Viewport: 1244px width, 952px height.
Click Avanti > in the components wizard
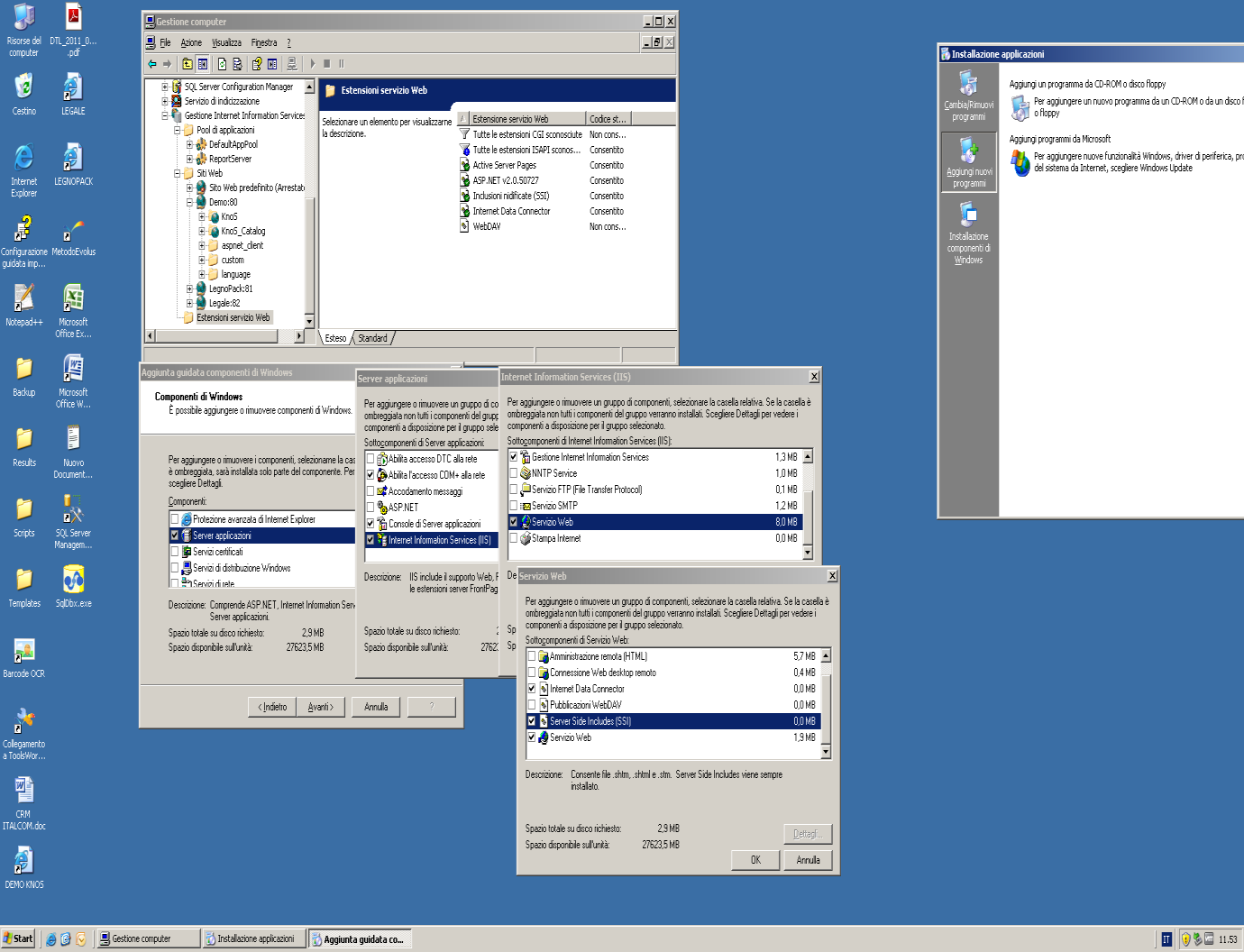[321, 707]
